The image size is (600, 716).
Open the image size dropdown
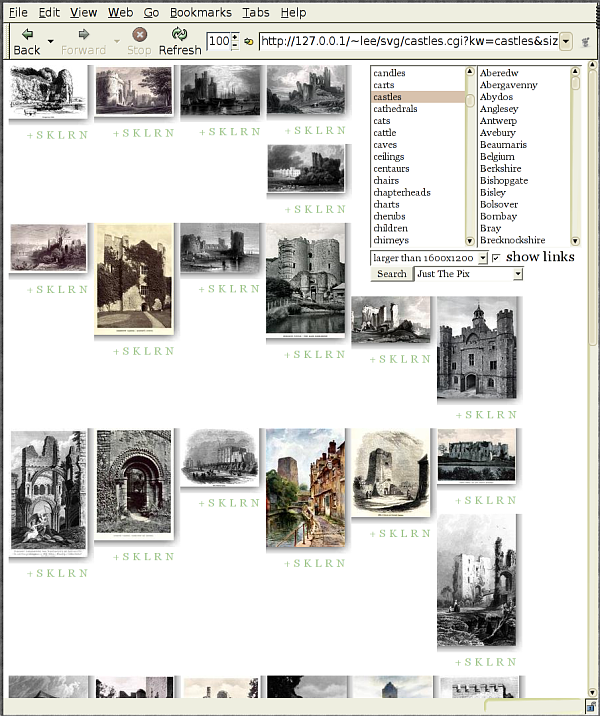[x=429, y=258]
